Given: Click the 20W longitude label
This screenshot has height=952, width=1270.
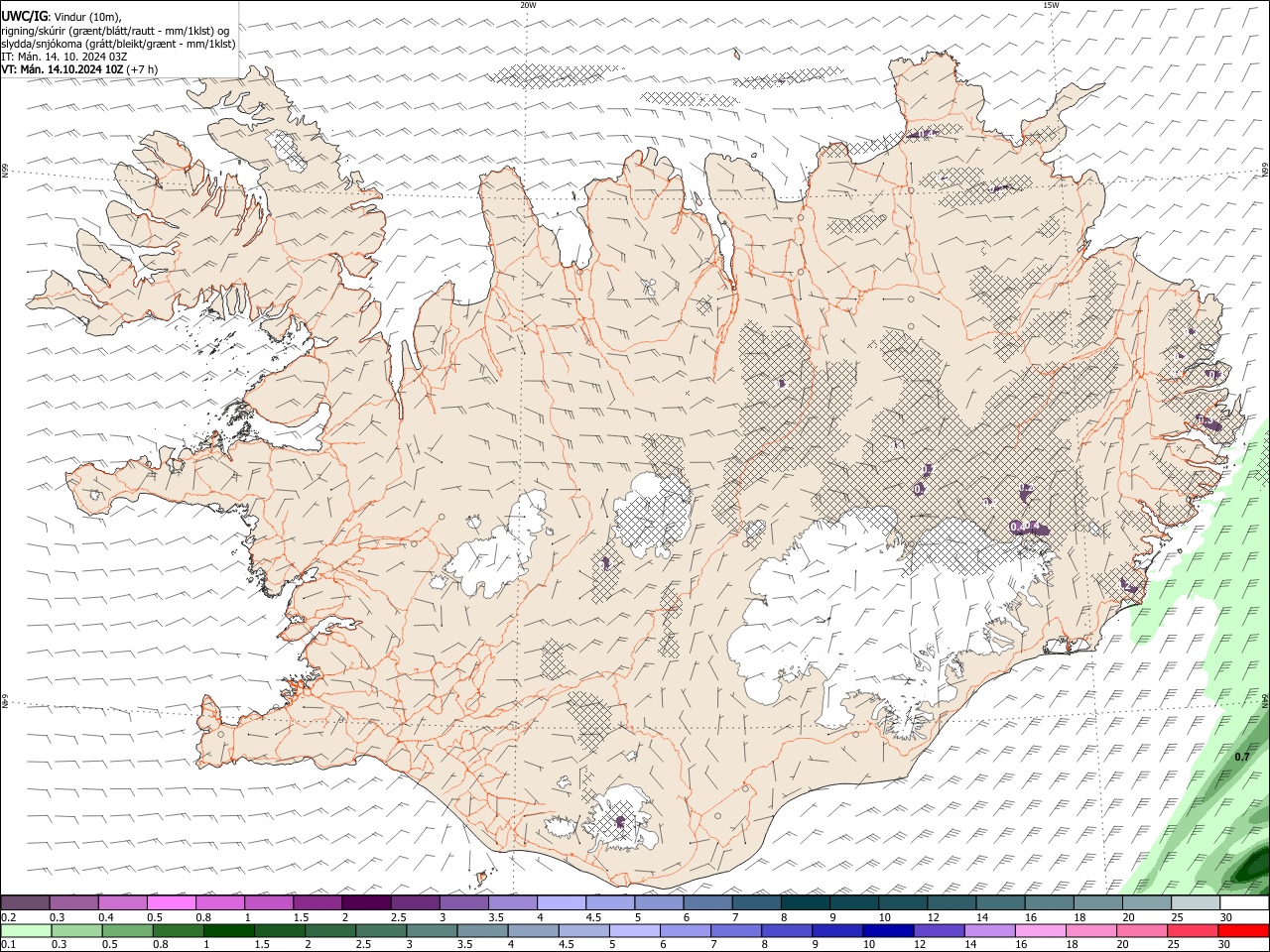Looking at the screenshot, I should (528, 5).
